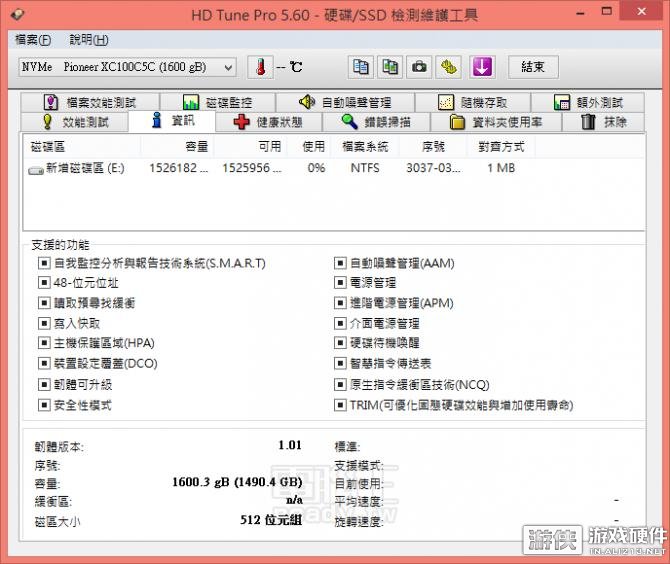670x564 pixels.
Task: Sort by the 檔案系統 column header
Action: 365,147
